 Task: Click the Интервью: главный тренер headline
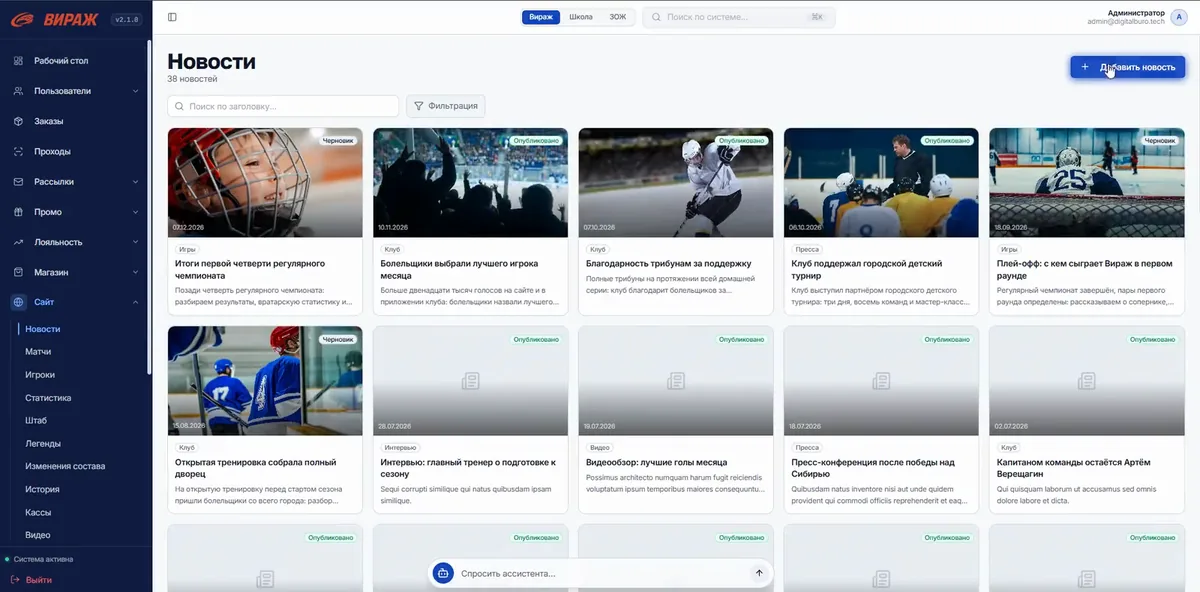[x=468, y=468]
